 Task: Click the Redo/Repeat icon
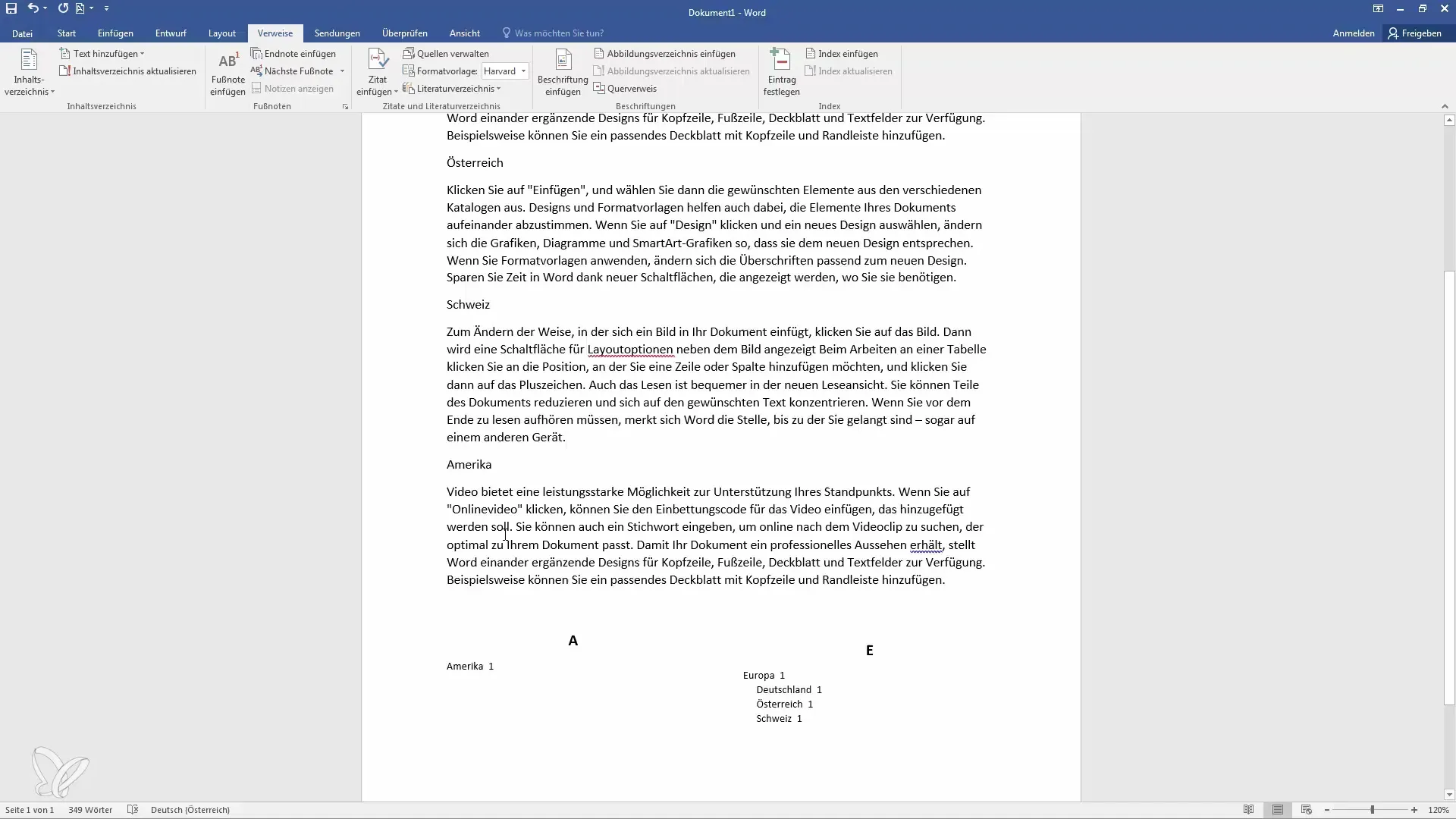click(63, 8)
